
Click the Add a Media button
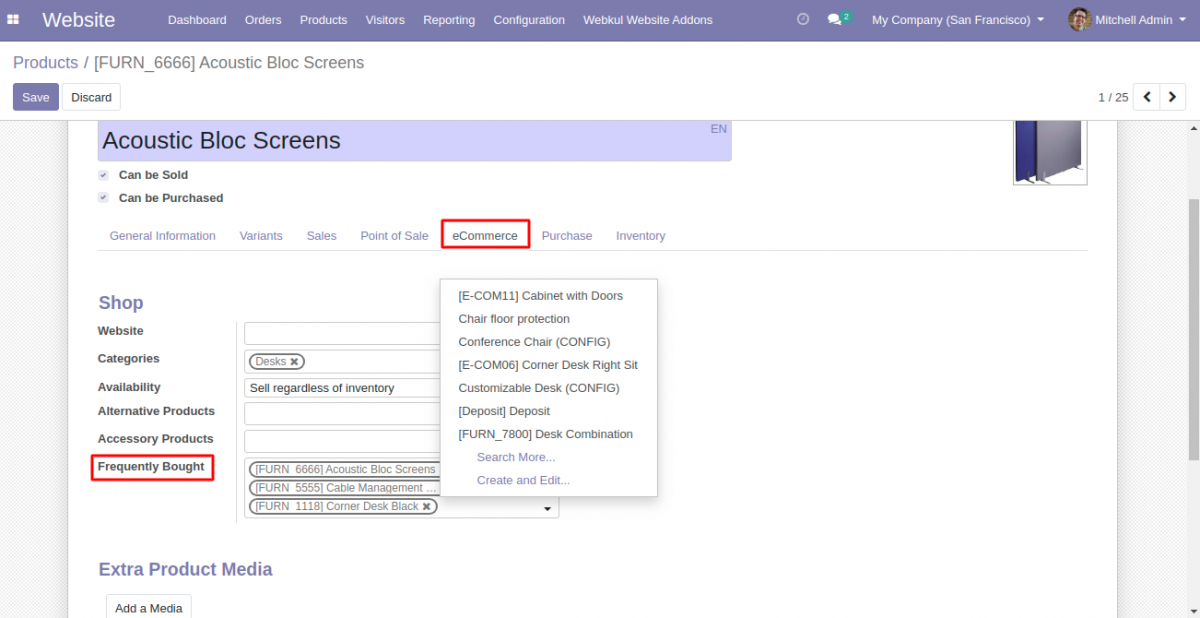pos(148,608)
